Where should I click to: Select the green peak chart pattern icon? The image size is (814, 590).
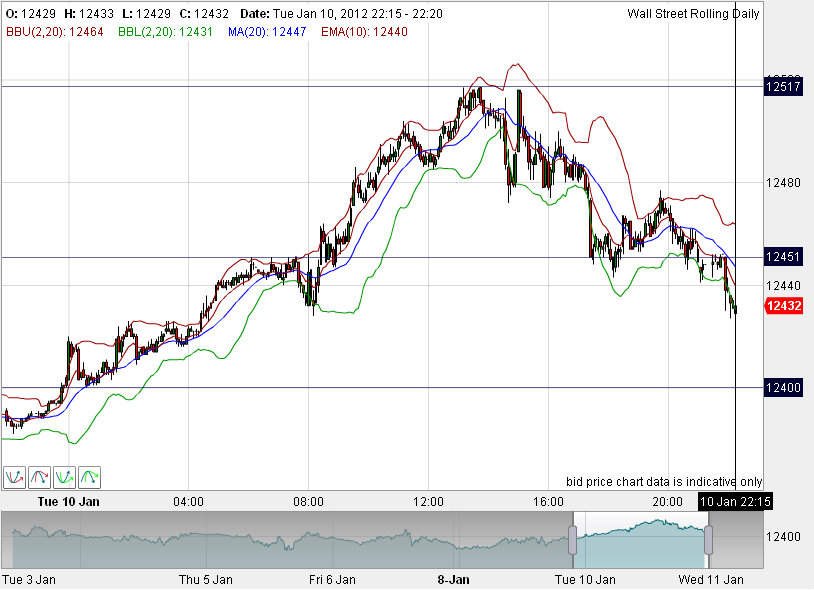[x=89, y=477]
